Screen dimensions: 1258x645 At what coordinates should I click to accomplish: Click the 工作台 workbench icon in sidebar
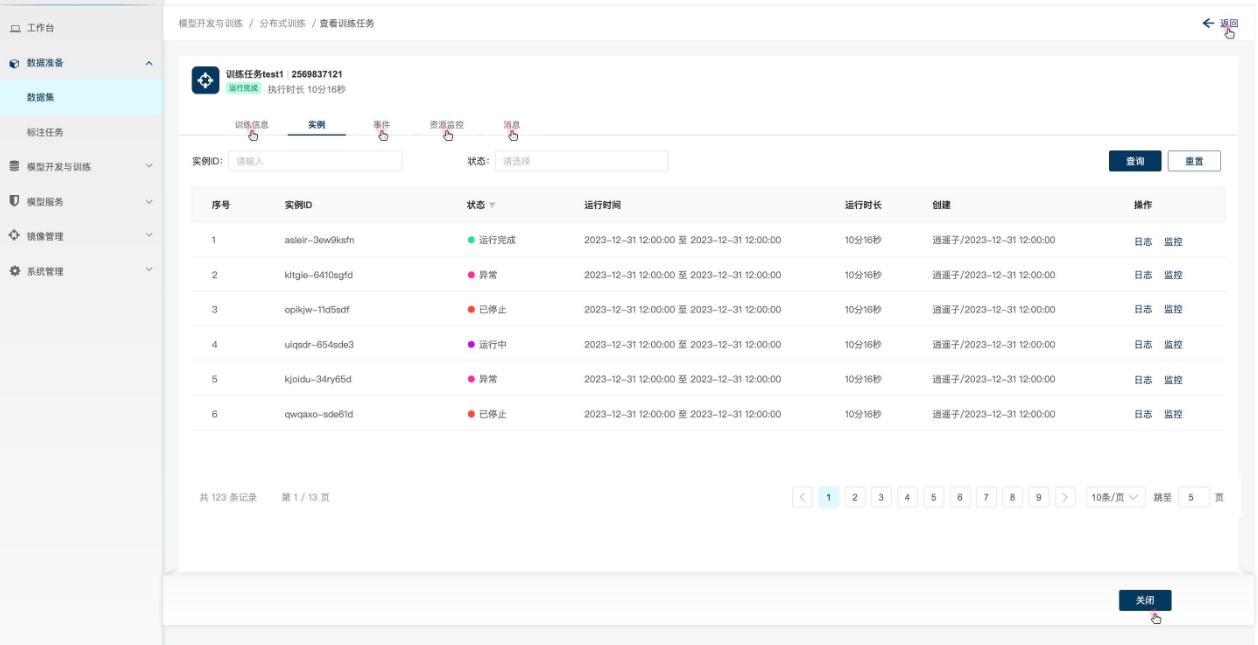tap(15, 28)
